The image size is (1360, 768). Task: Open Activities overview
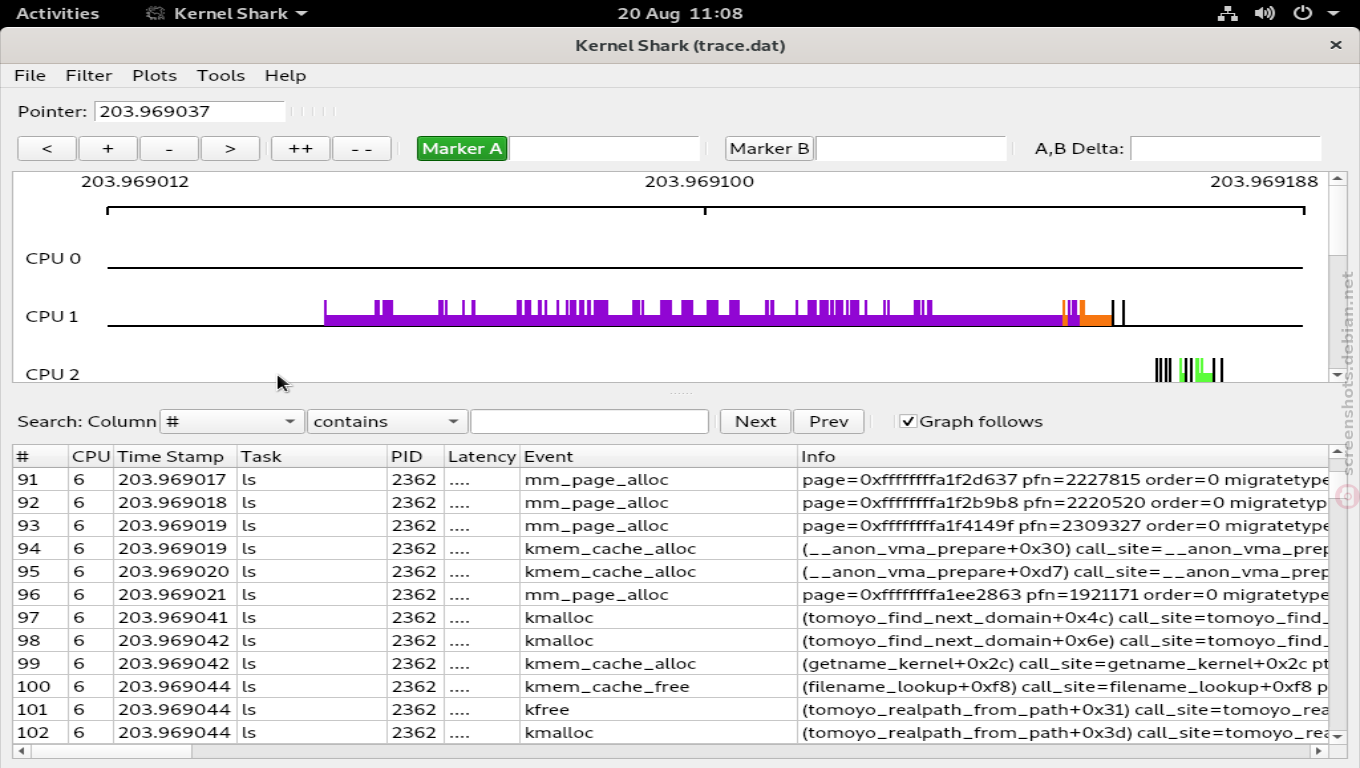(x=57, y=14)
